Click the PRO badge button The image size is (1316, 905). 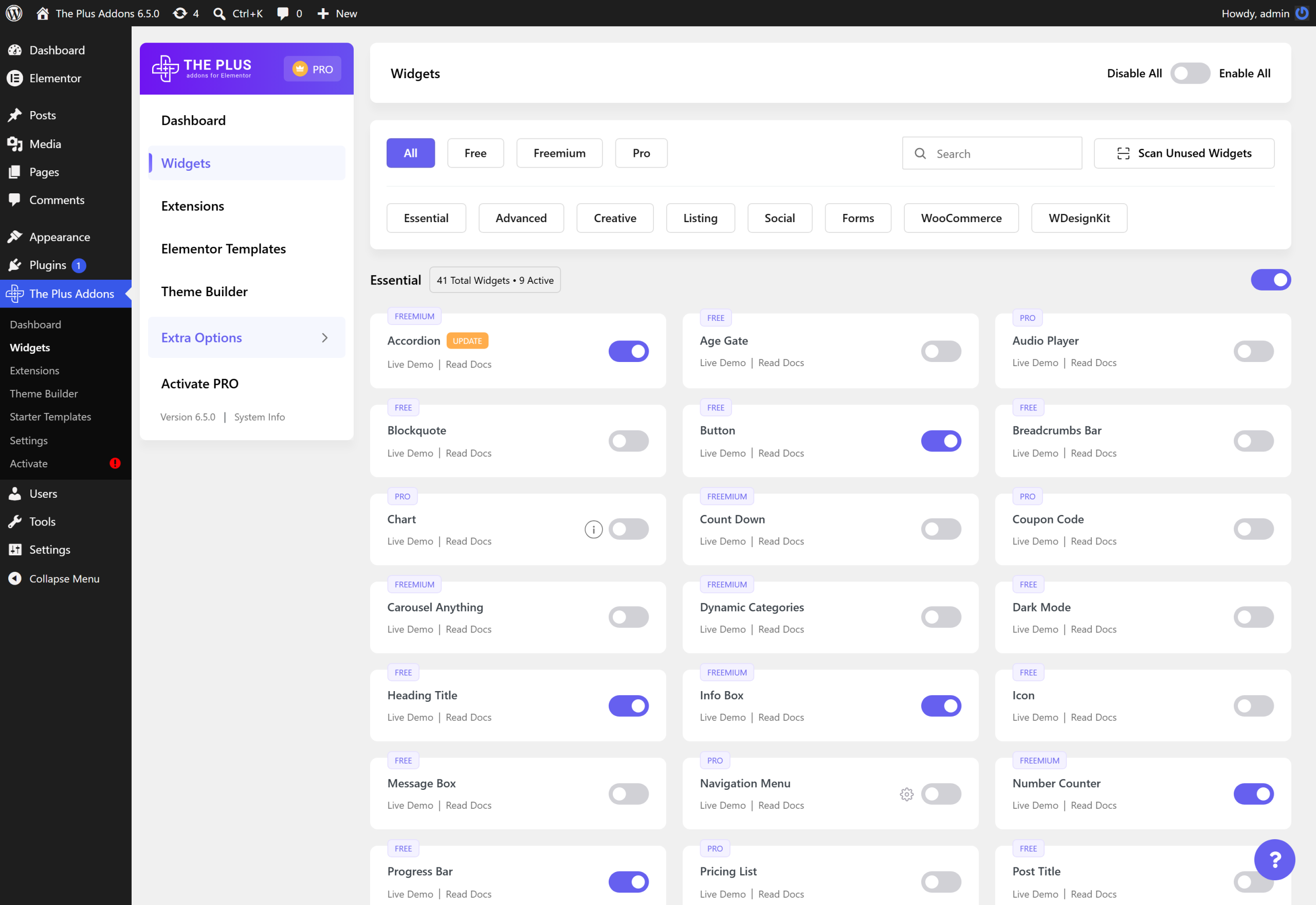coord(312,68)
